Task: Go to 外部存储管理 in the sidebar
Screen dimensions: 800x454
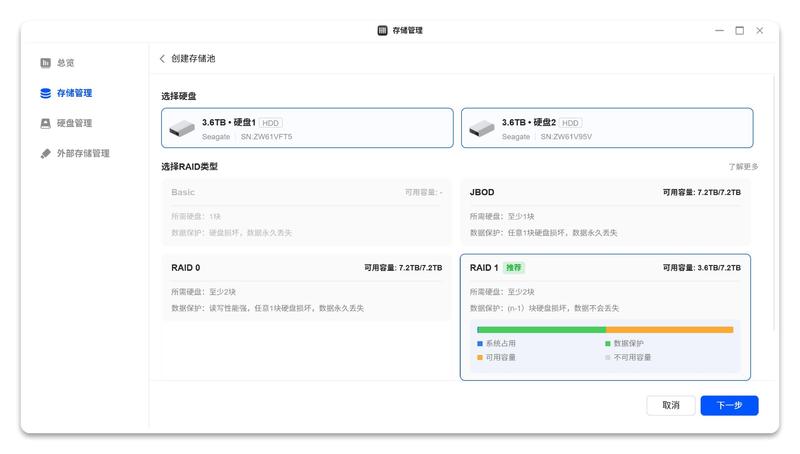Action: point(83,153)
